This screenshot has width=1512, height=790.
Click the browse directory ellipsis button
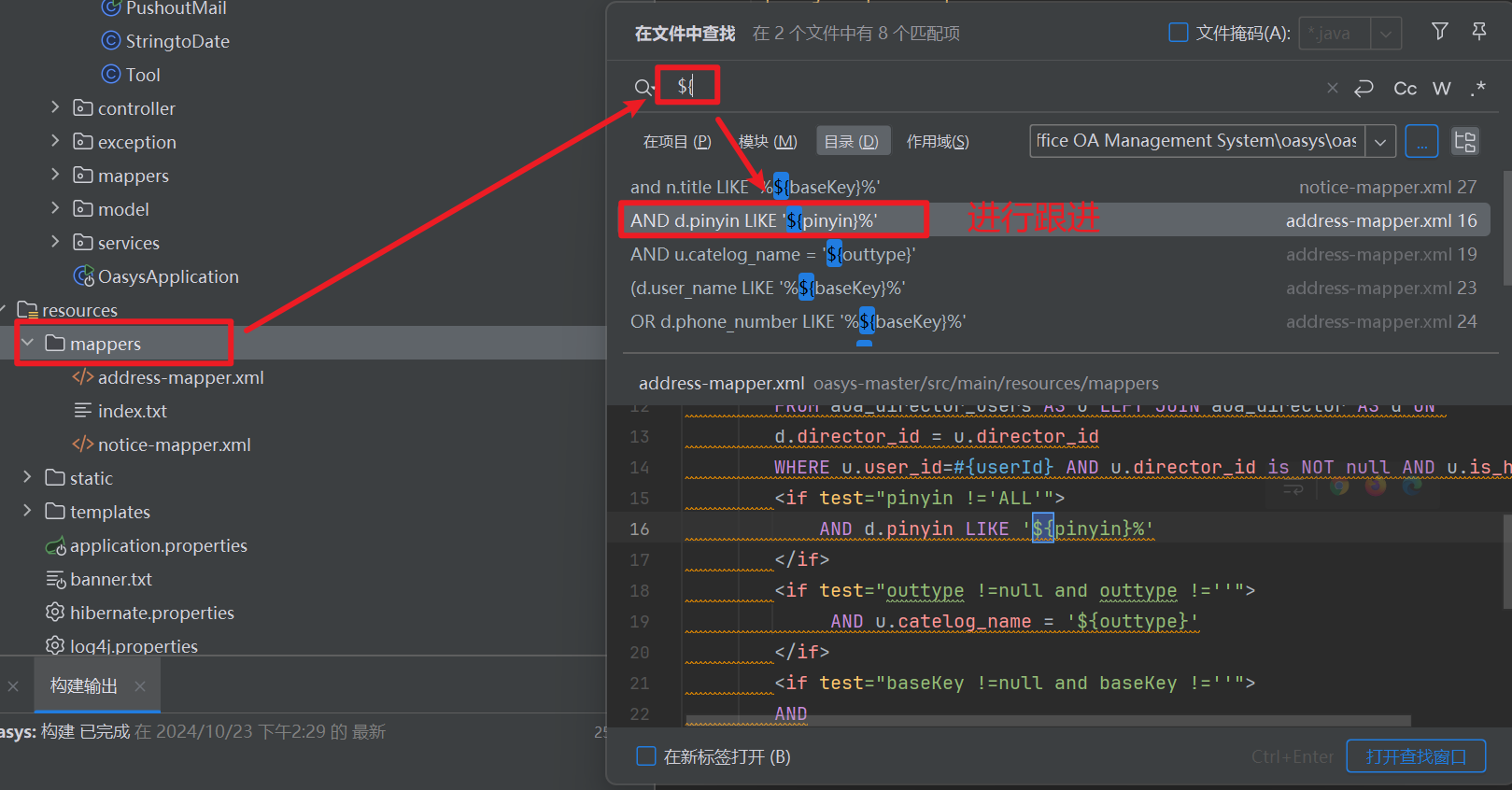(x=1421, y=141)
